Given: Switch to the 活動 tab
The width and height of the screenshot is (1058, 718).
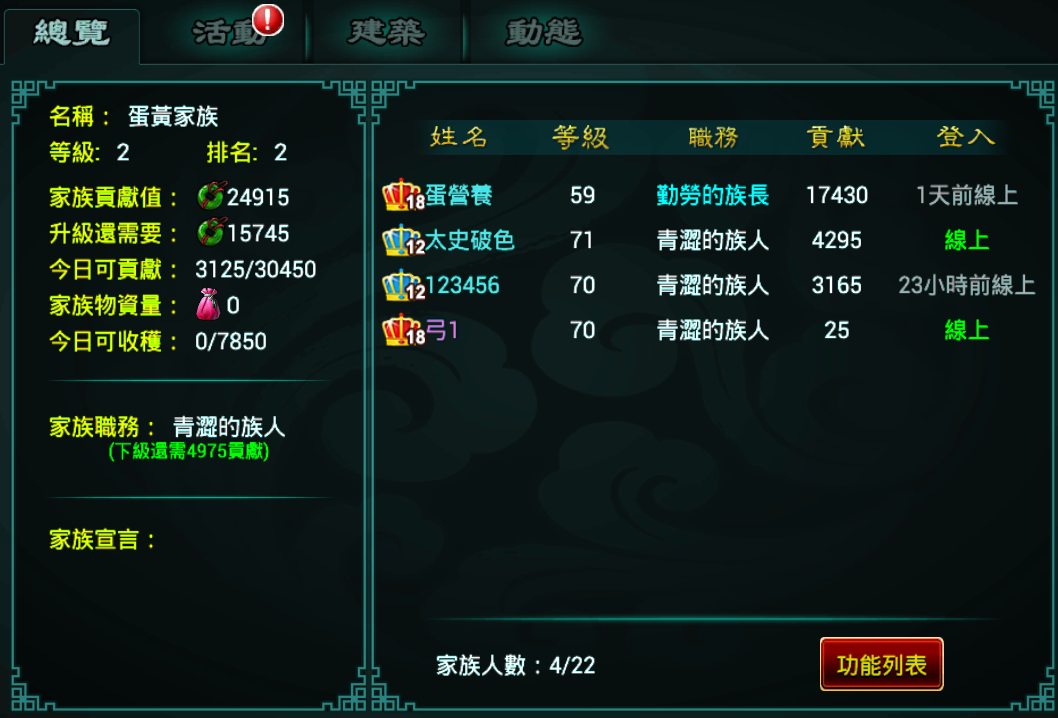Looking at the screenshot, I should 227,32.
